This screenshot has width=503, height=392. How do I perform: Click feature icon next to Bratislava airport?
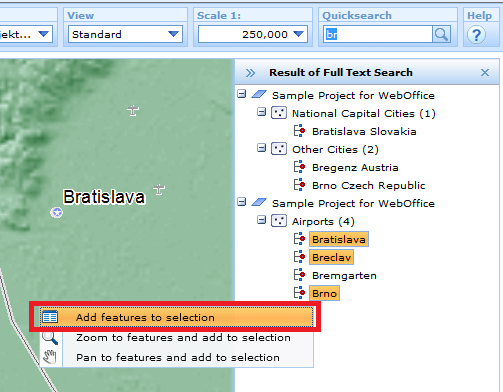299,239
